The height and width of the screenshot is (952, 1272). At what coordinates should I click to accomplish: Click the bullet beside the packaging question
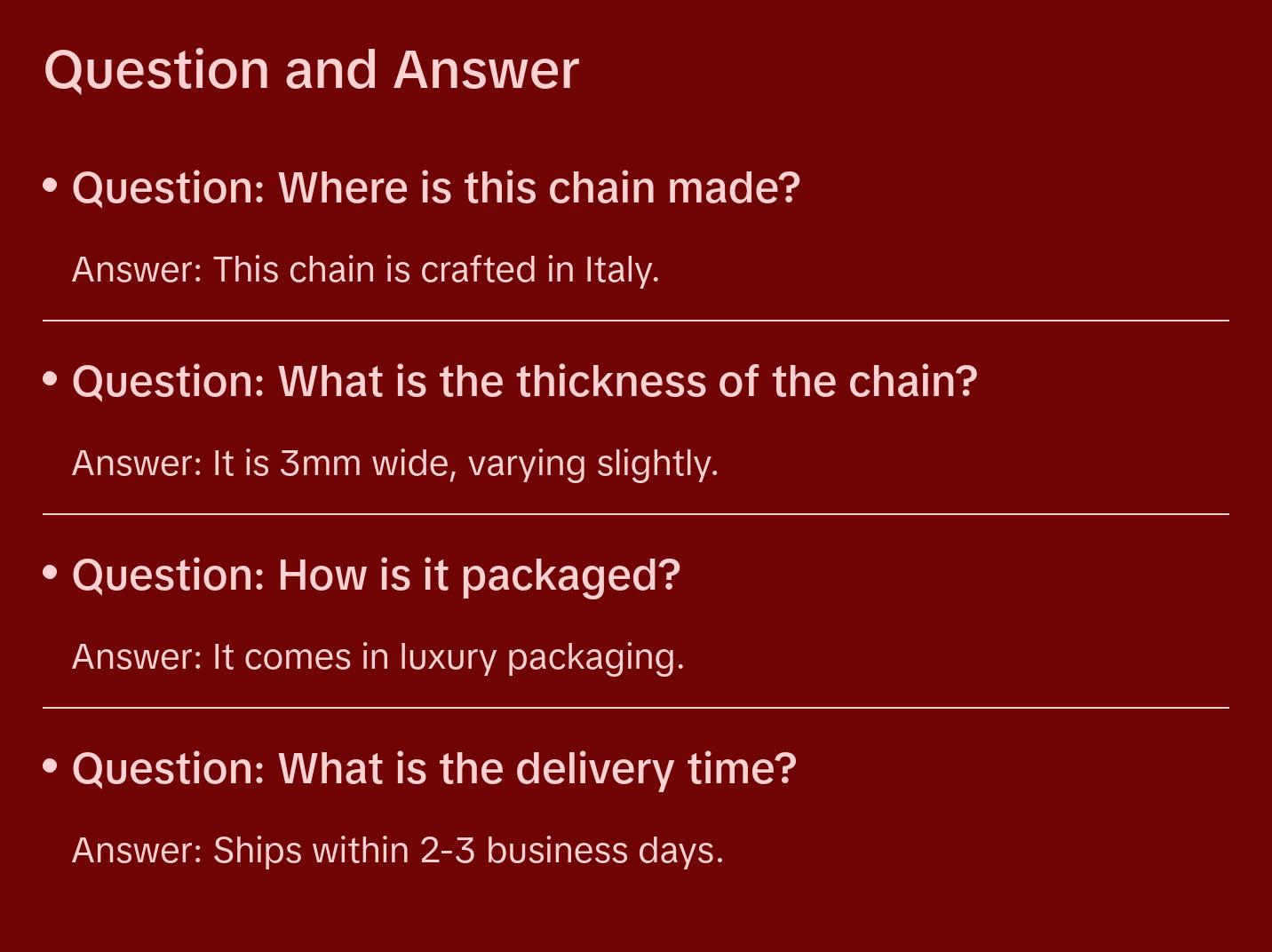(51, 573)
